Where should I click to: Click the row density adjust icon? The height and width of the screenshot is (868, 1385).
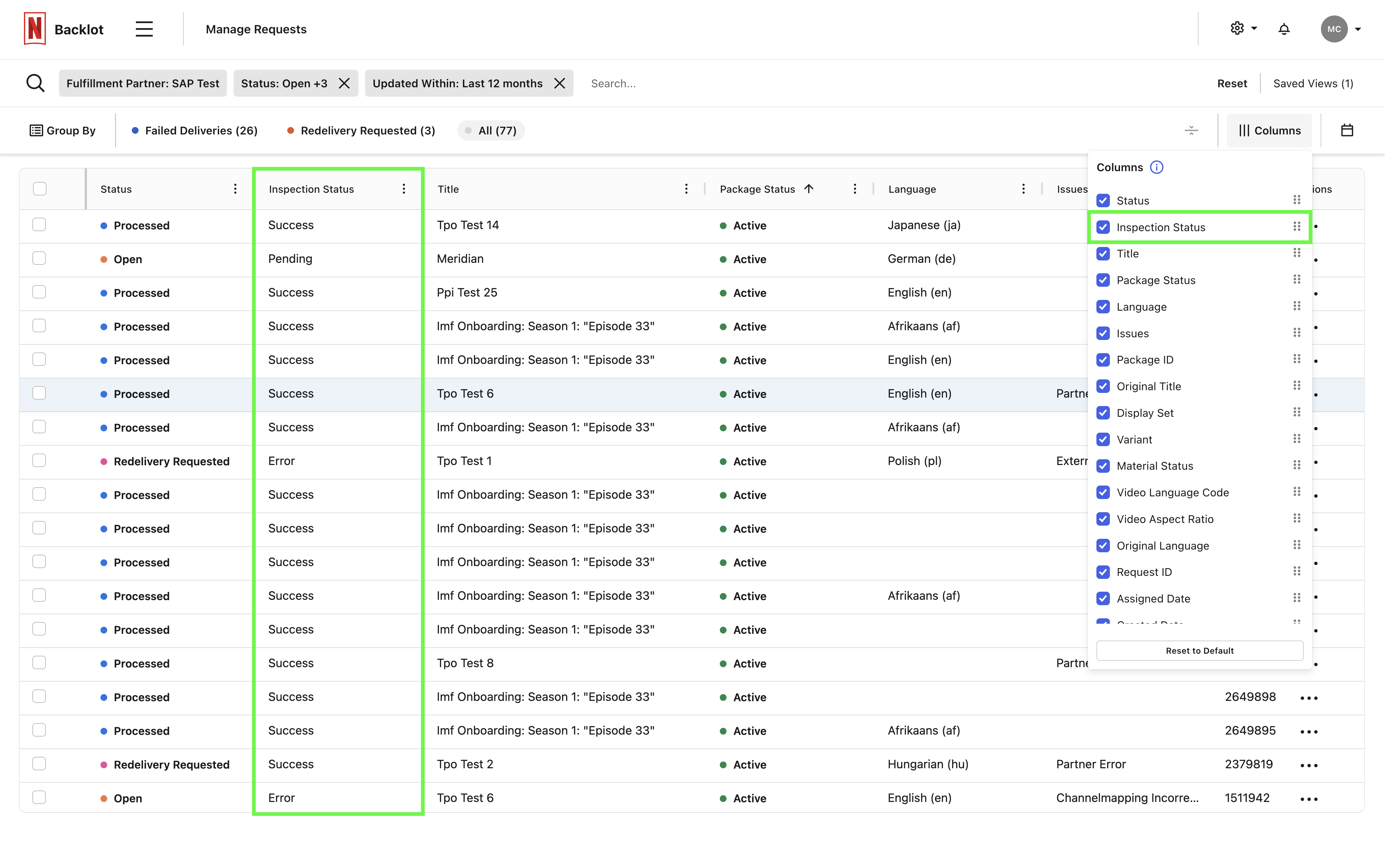(x=1191, y=130)
